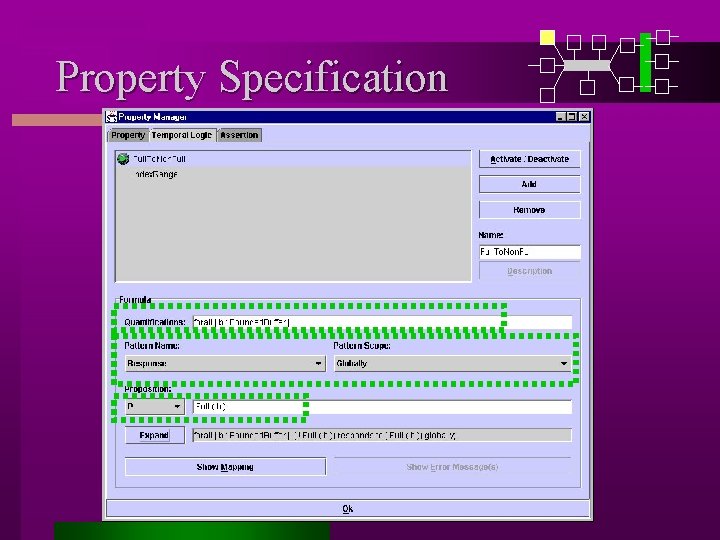Click the Quantifications input field
Screen dimensions: 720x540
382,322
